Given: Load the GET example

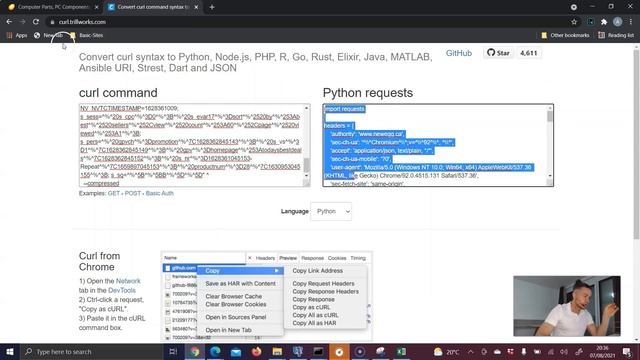Looking at the screenshot, I should tap(113, 193).
